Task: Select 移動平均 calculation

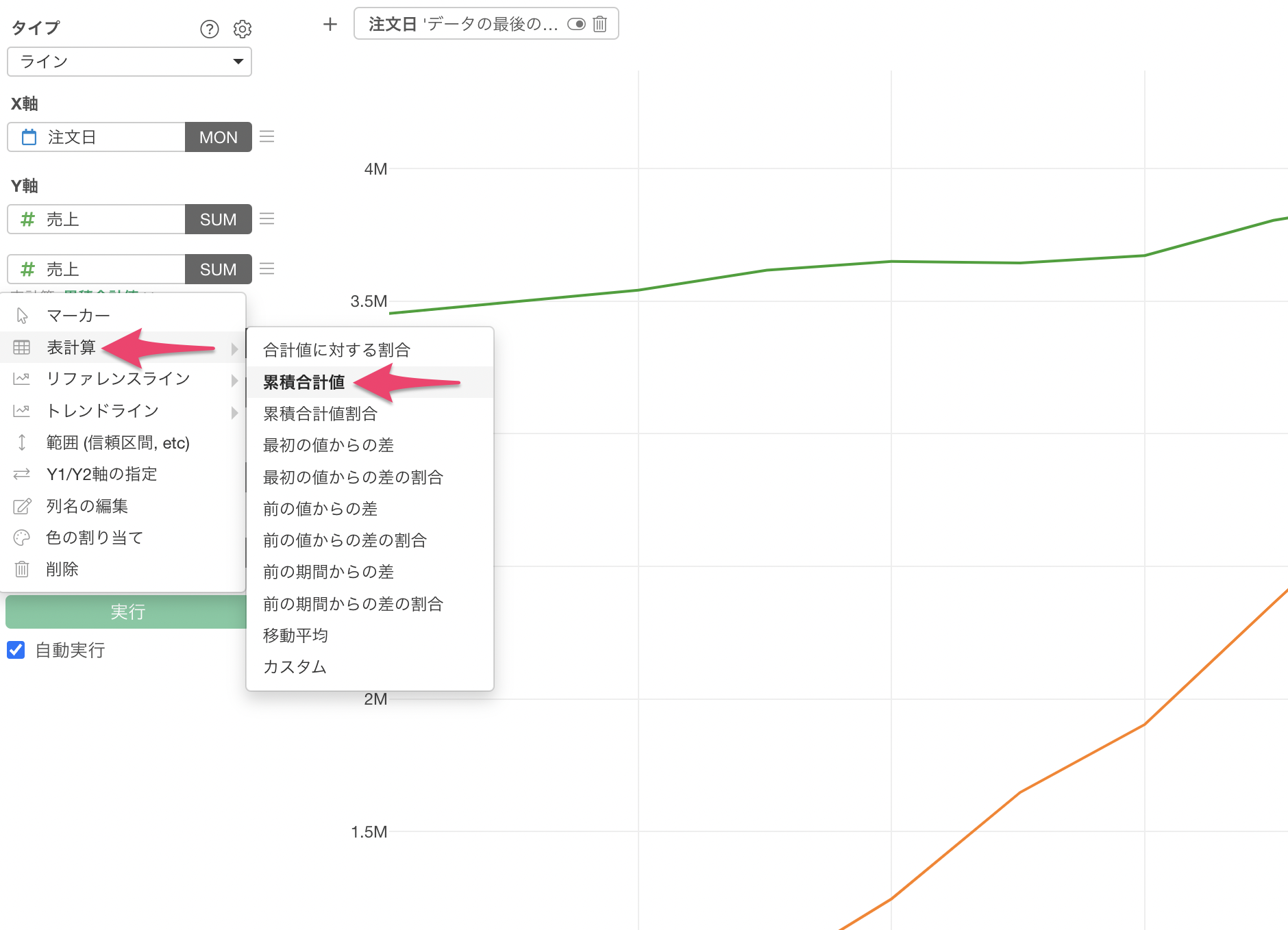Action: click(x=370, y=636)
